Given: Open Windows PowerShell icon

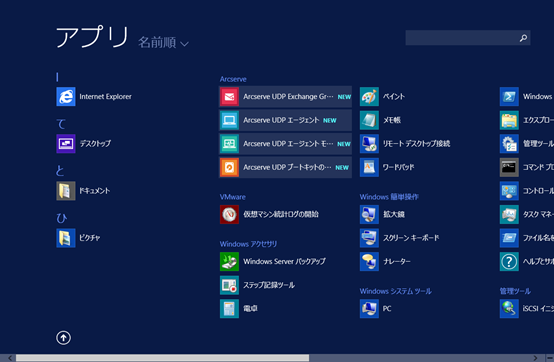Looking at the screenshot, I should click(x=509, y=96).
